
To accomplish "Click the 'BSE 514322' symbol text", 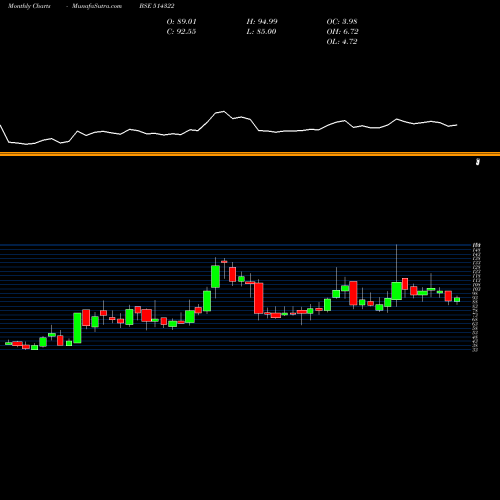I will pos(157,6).
